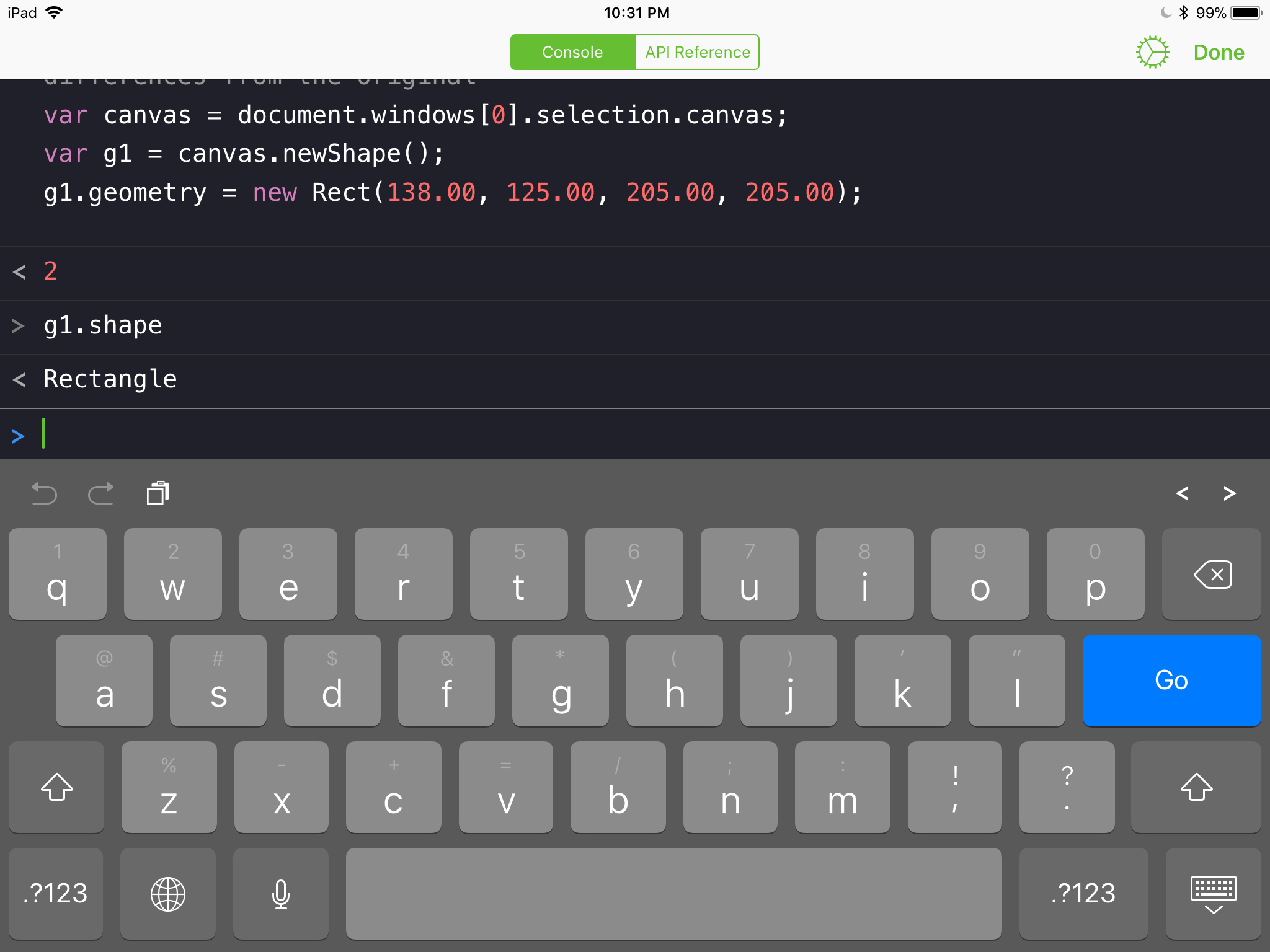Tap the console command input line

(x=620, y=434)
